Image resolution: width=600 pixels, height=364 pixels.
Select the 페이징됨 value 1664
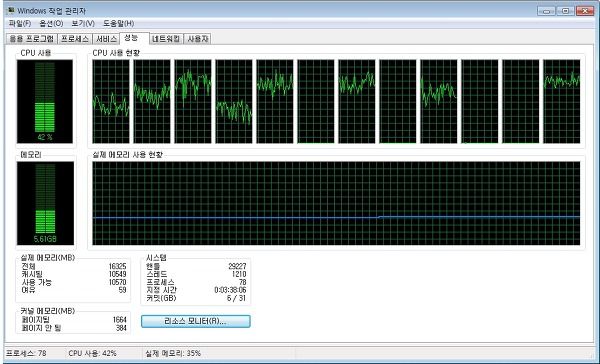[119, 320]
